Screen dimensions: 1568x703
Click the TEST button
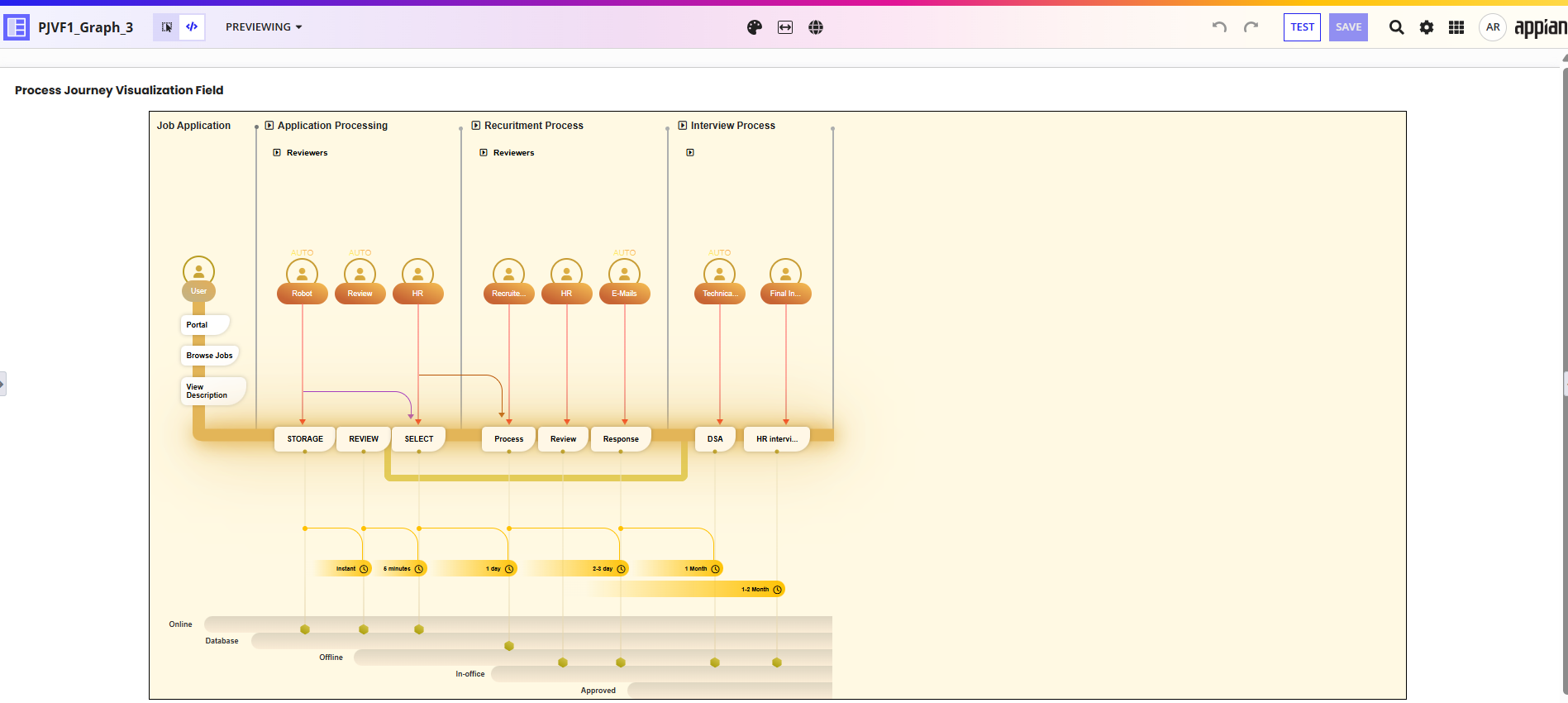[1302, 27]
